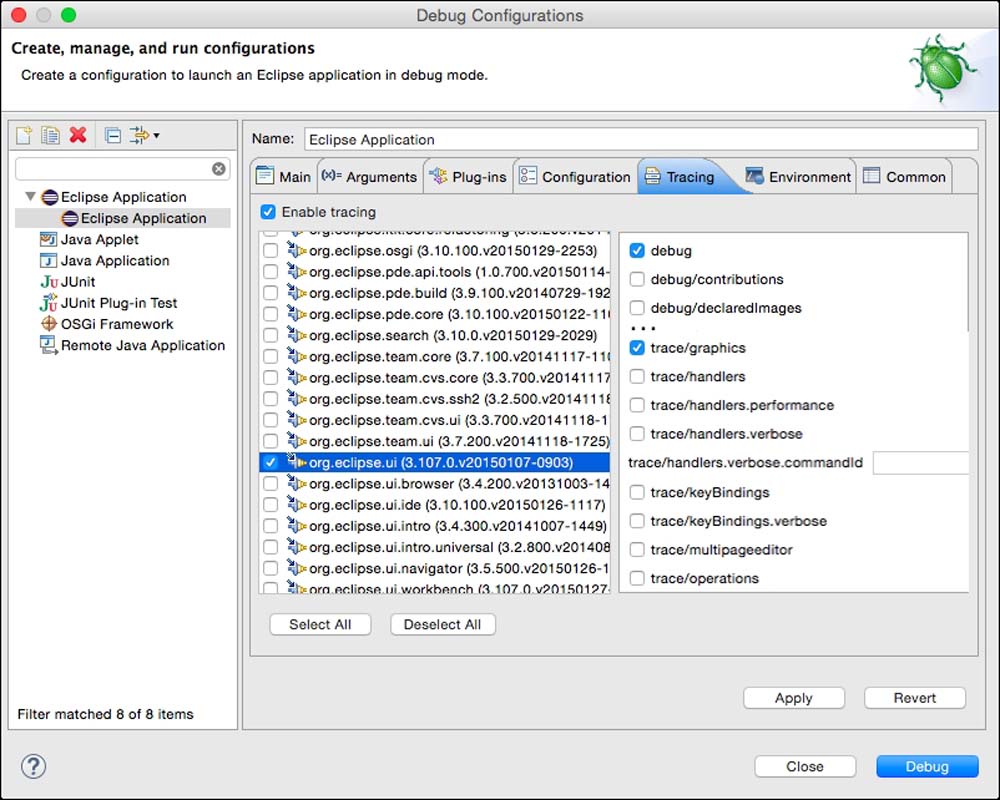This screenshot has width=1000, height=800.
Task: Click the help question mark icon
Action: coord(34,767)
